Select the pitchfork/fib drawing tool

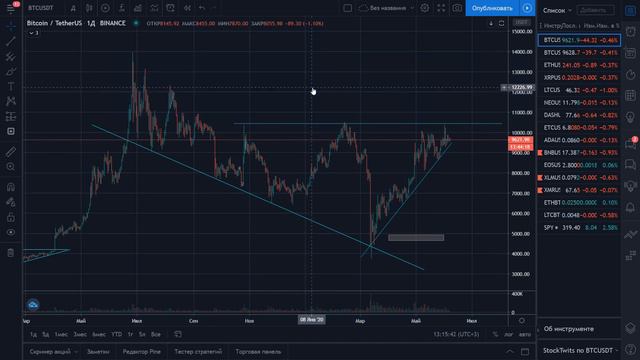tap(11, 57)
